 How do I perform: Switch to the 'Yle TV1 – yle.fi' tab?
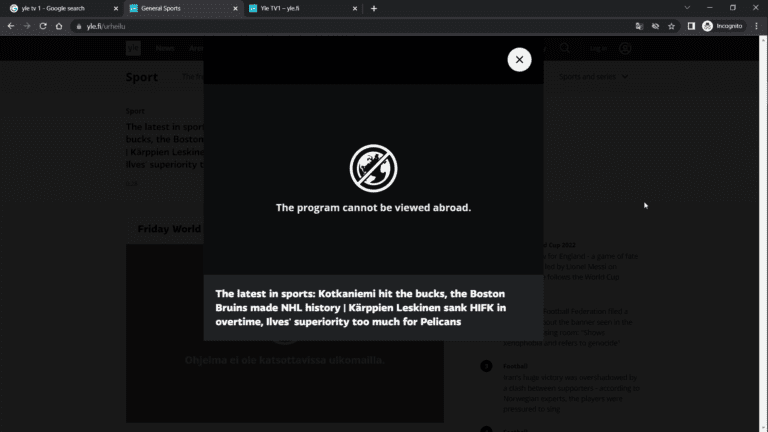(299, 8)
